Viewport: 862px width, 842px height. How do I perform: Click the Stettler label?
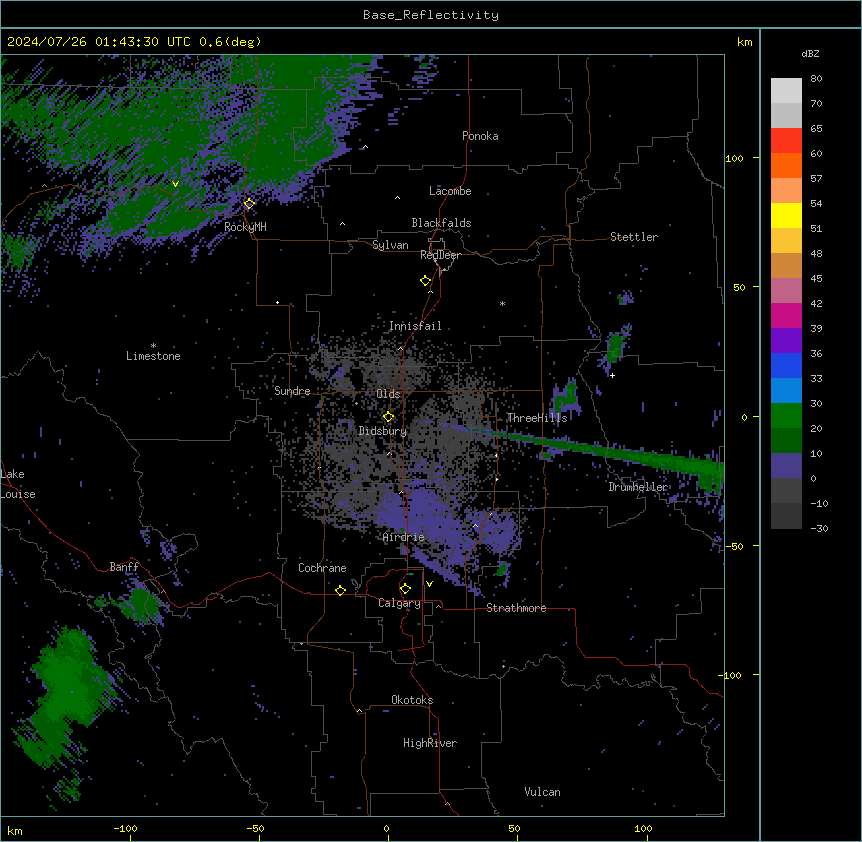click(x=633, y=237)
